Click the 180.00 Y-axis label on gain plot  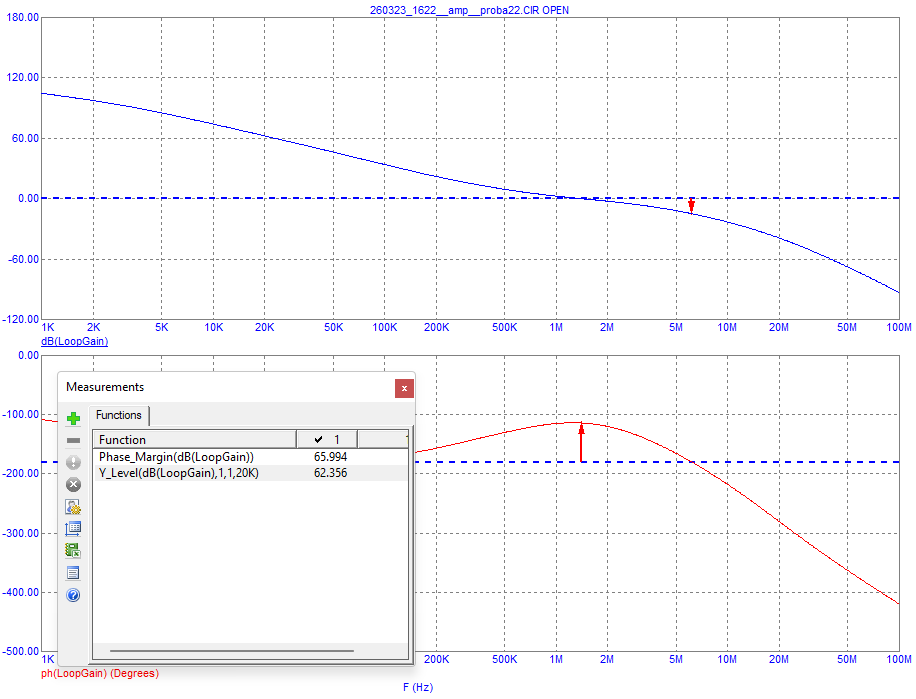(22, 18)
